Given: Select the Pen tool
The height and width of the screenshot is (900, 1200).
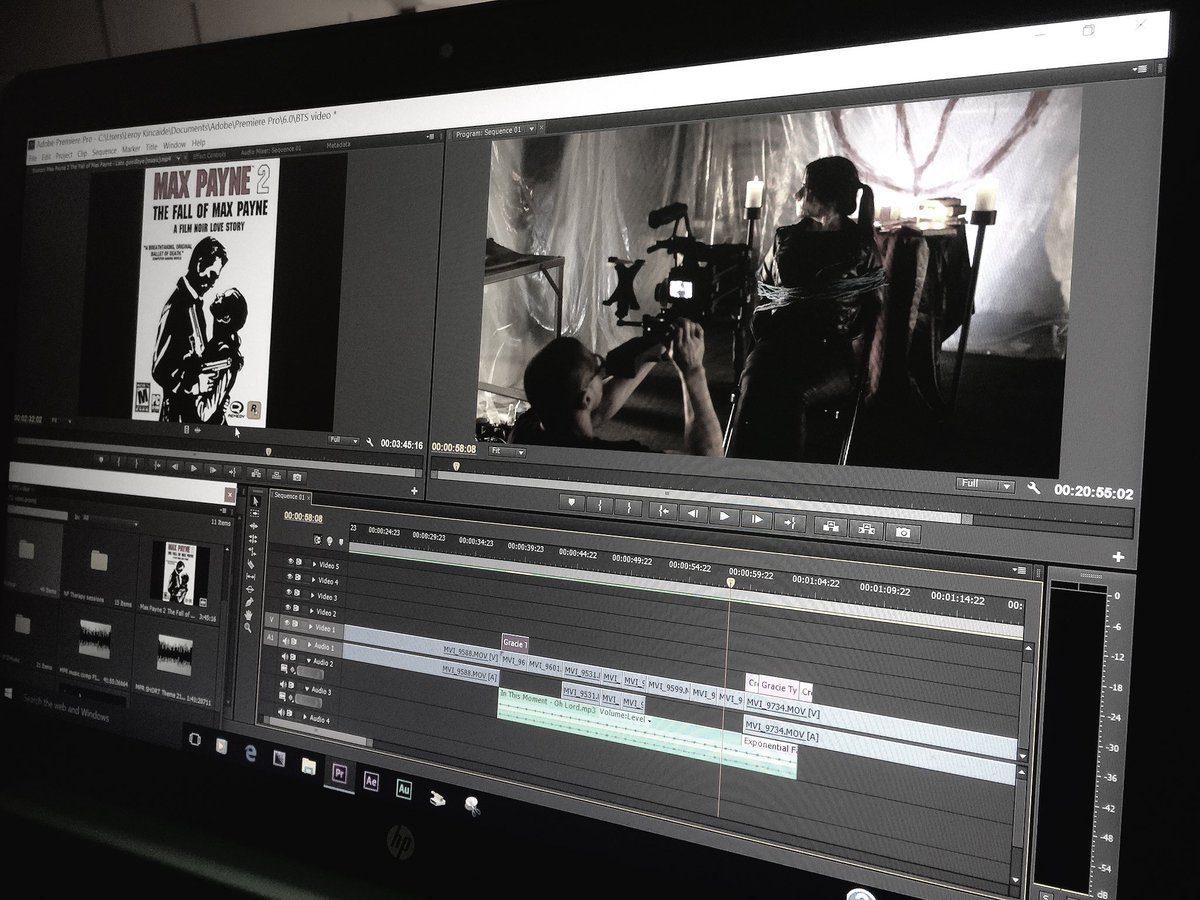Looking at the screenshot, I should click(249, 602).
